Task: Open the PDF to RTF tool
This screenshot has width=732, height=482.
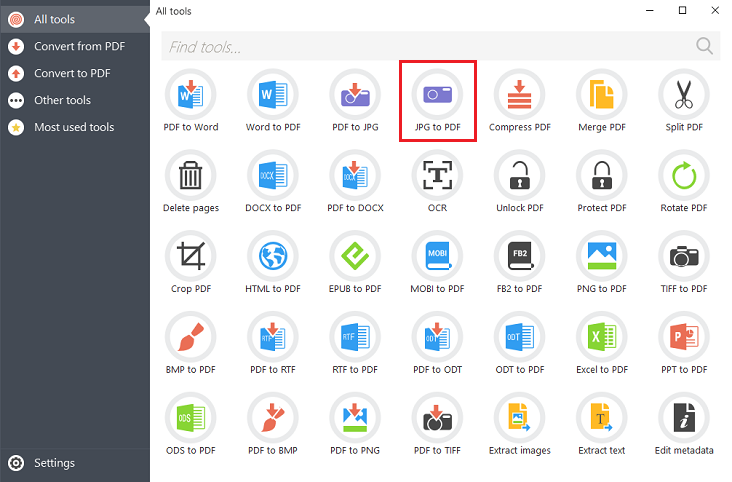Action: [273, 344]
